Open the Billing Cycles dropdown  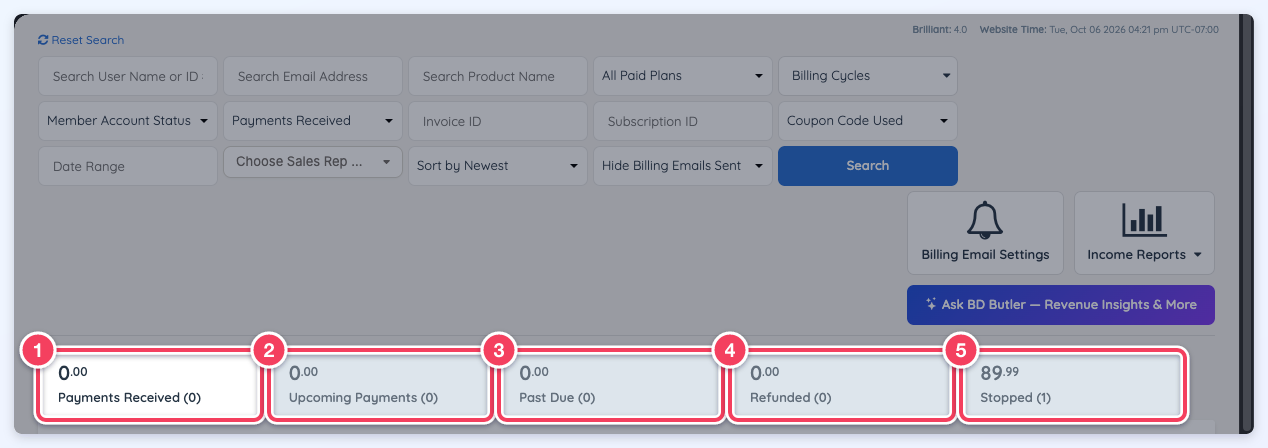click(868, 75)
